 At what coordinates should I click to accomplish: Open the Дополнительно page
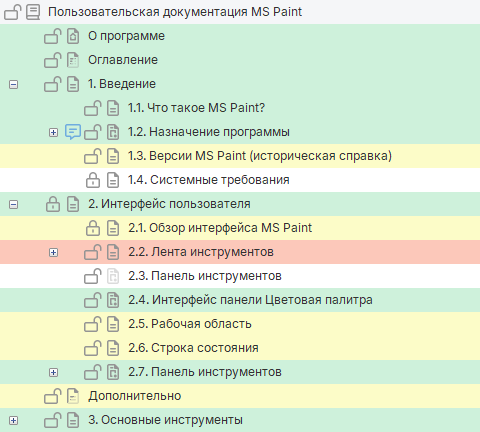pos(135,396)
